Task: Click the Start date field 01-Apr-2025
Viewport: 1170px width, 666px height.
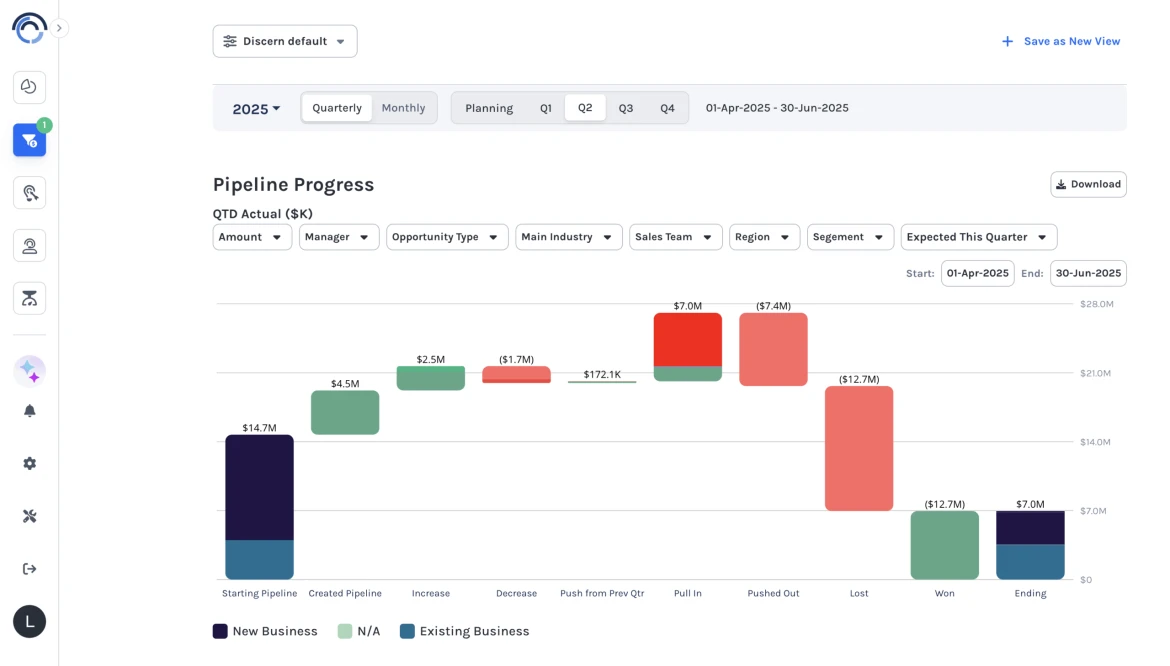Action: pyautogui.click(x=977, y=274)
